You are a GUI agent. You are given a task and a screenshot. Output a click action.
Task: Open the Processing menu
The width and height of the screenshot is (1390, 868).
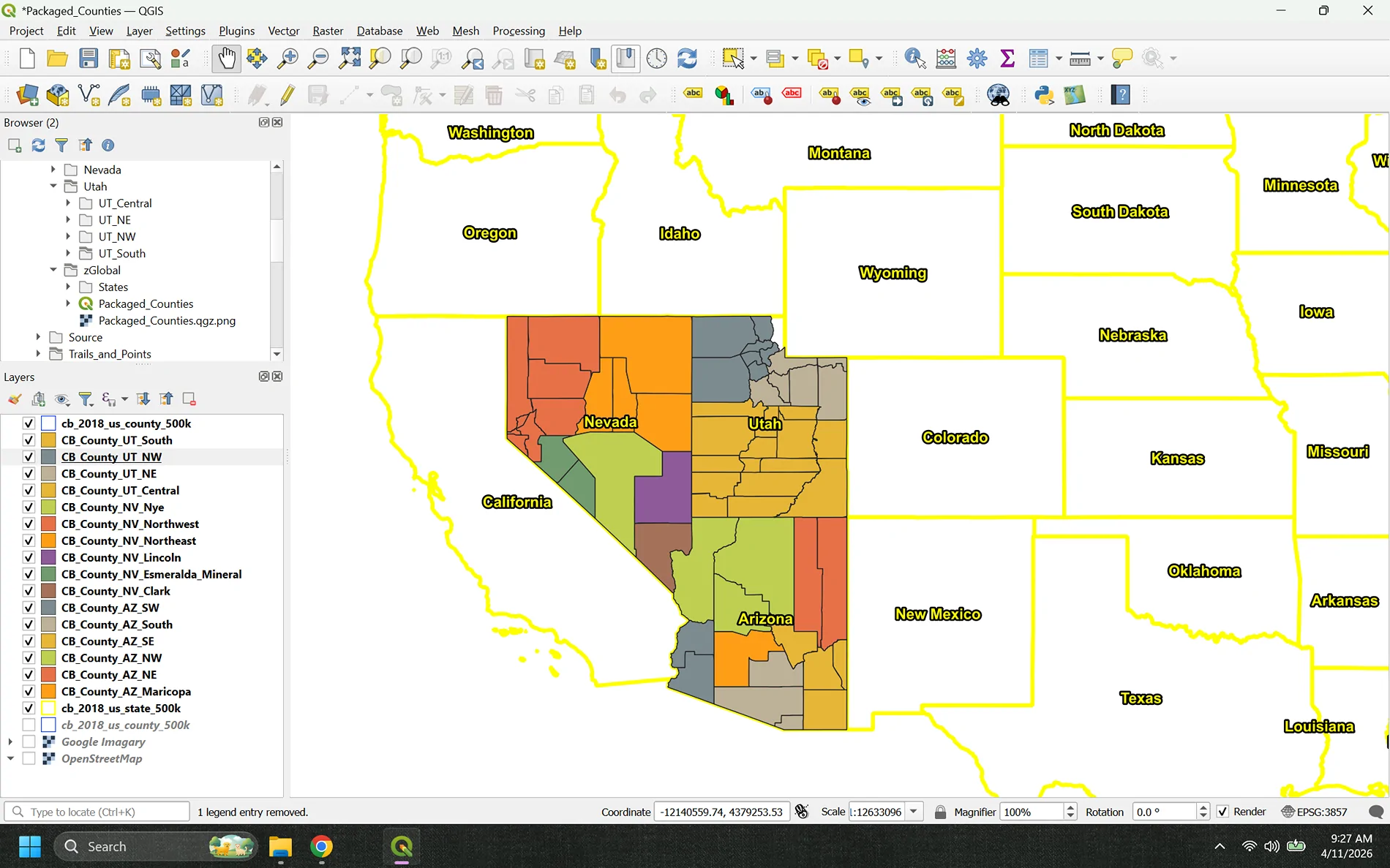pyautogui.click(x=519, y=31)
